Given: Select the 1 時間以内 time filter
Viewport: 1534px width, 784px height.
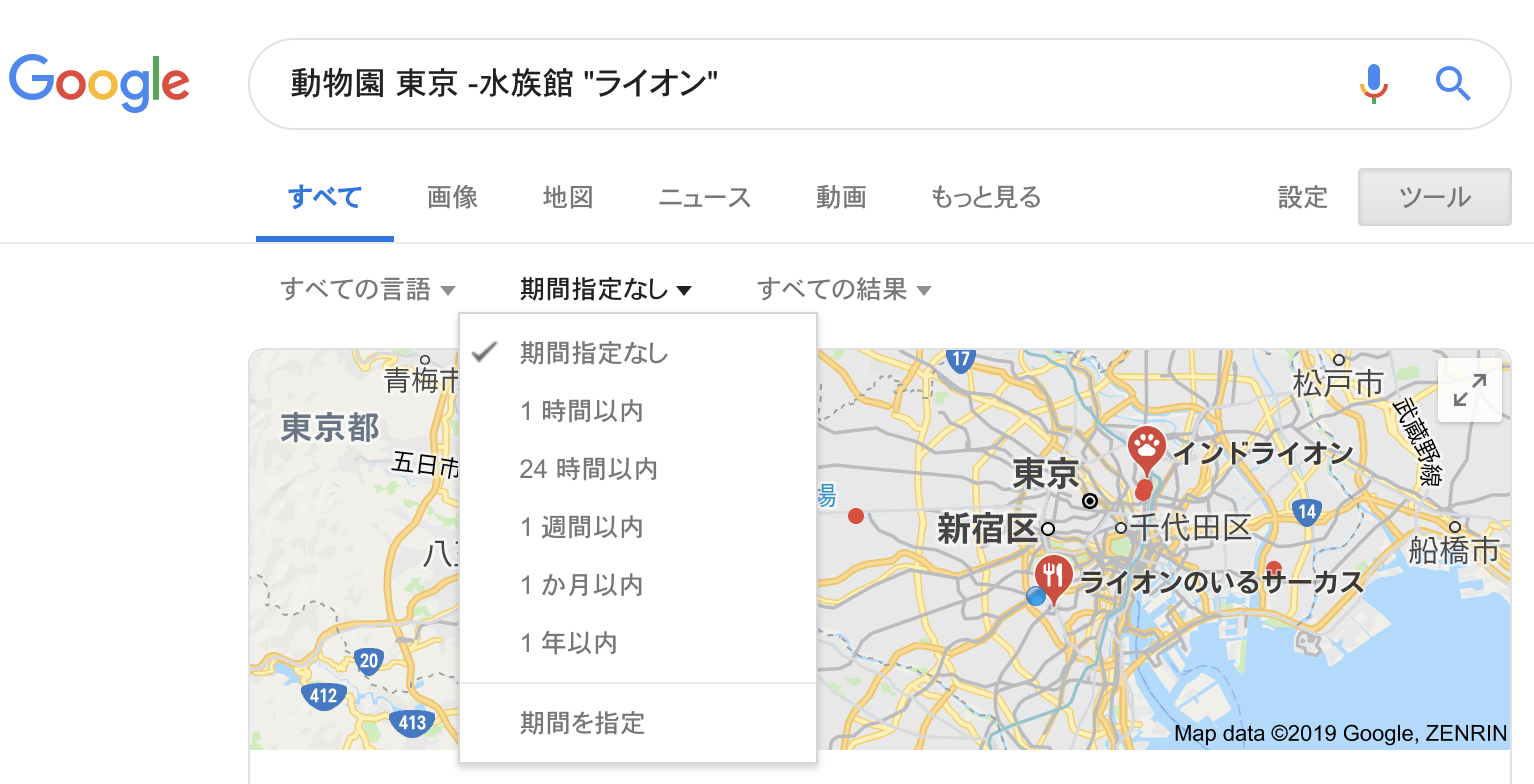Looking at the screenshot, I should pos(580,410).
